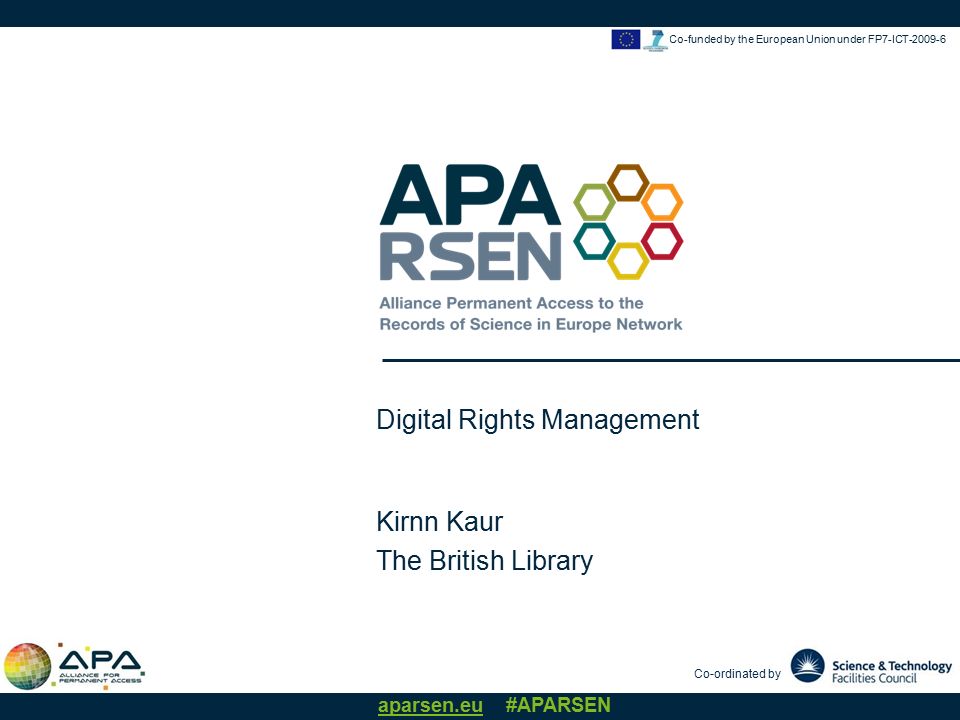
Task: Select the presenter name 'Kirnn Kaur'
Action: [x=440, y=522]
